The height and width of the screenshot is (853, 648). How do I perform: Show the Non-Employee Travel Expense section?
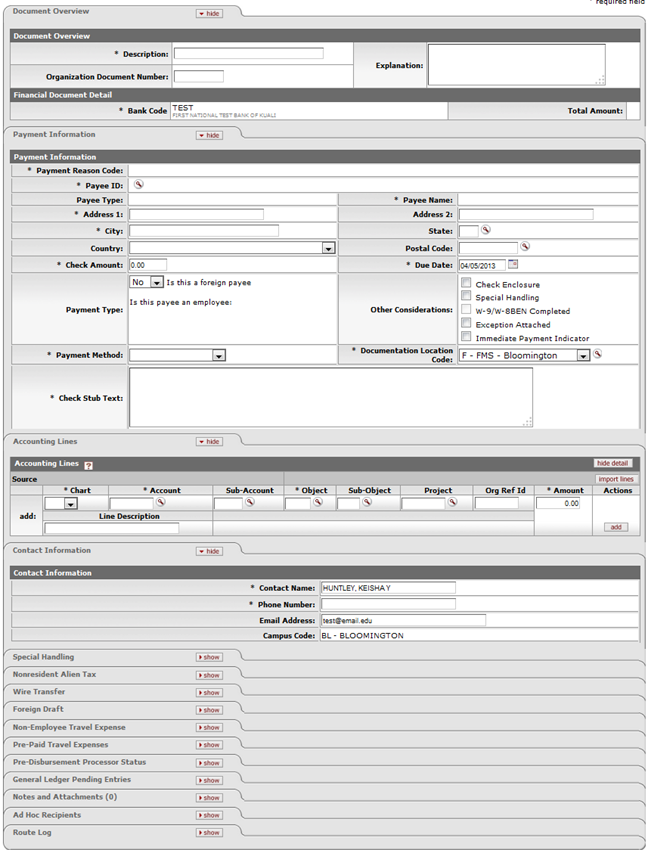point(209,727)
